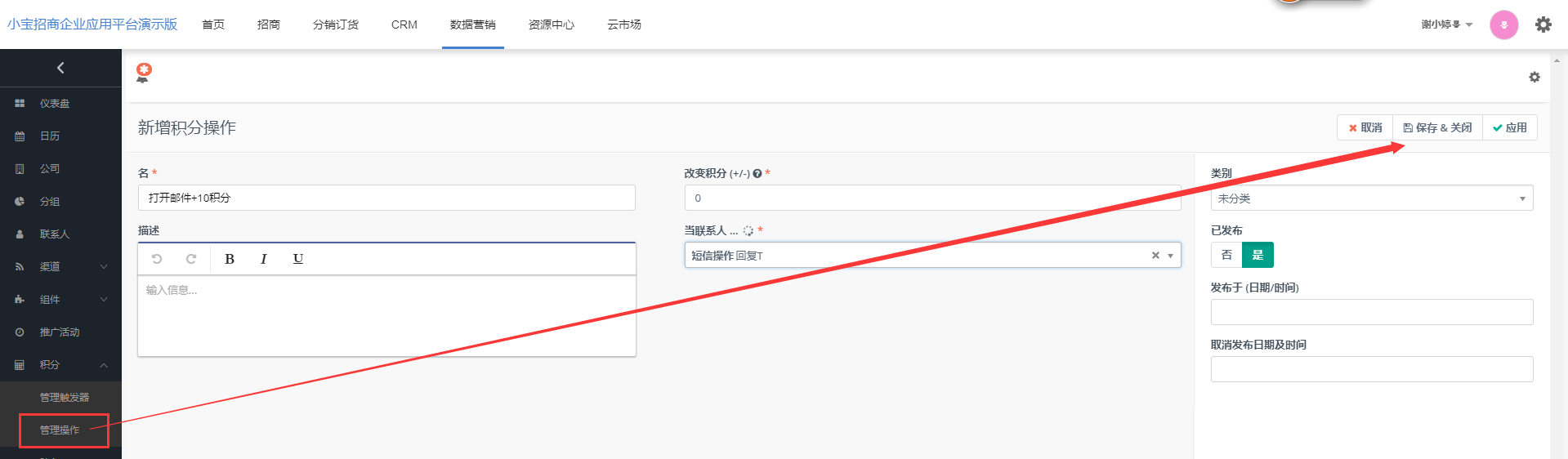The width and height of the screenshot is (1568, 459).
Task: Click the redo icon in description editor
Action: tap(191, 259)
